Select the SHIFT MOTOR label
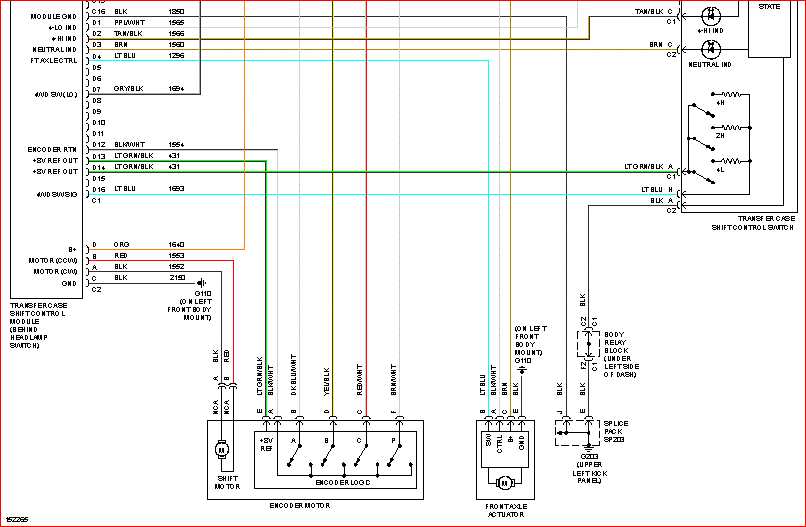This screenshot has height=527, width=806. pyautogui.click(x=227, y=482)
